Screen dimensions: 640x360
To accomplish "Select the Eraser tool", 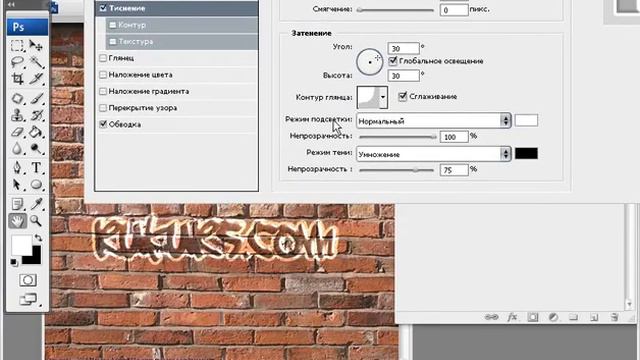I will (17, 132).
